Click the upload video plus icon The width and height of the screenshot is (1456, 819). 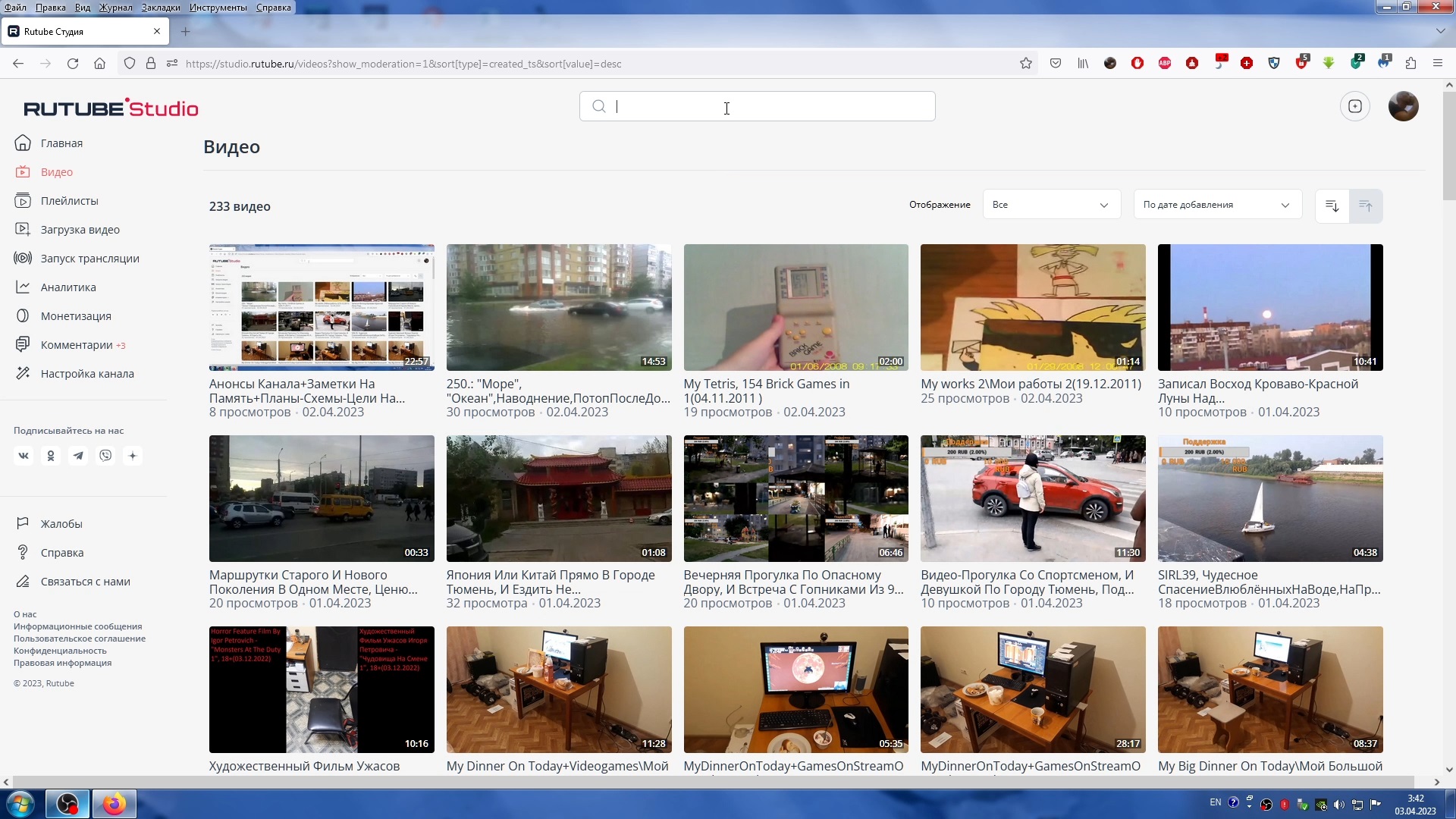coord(1354,106)
